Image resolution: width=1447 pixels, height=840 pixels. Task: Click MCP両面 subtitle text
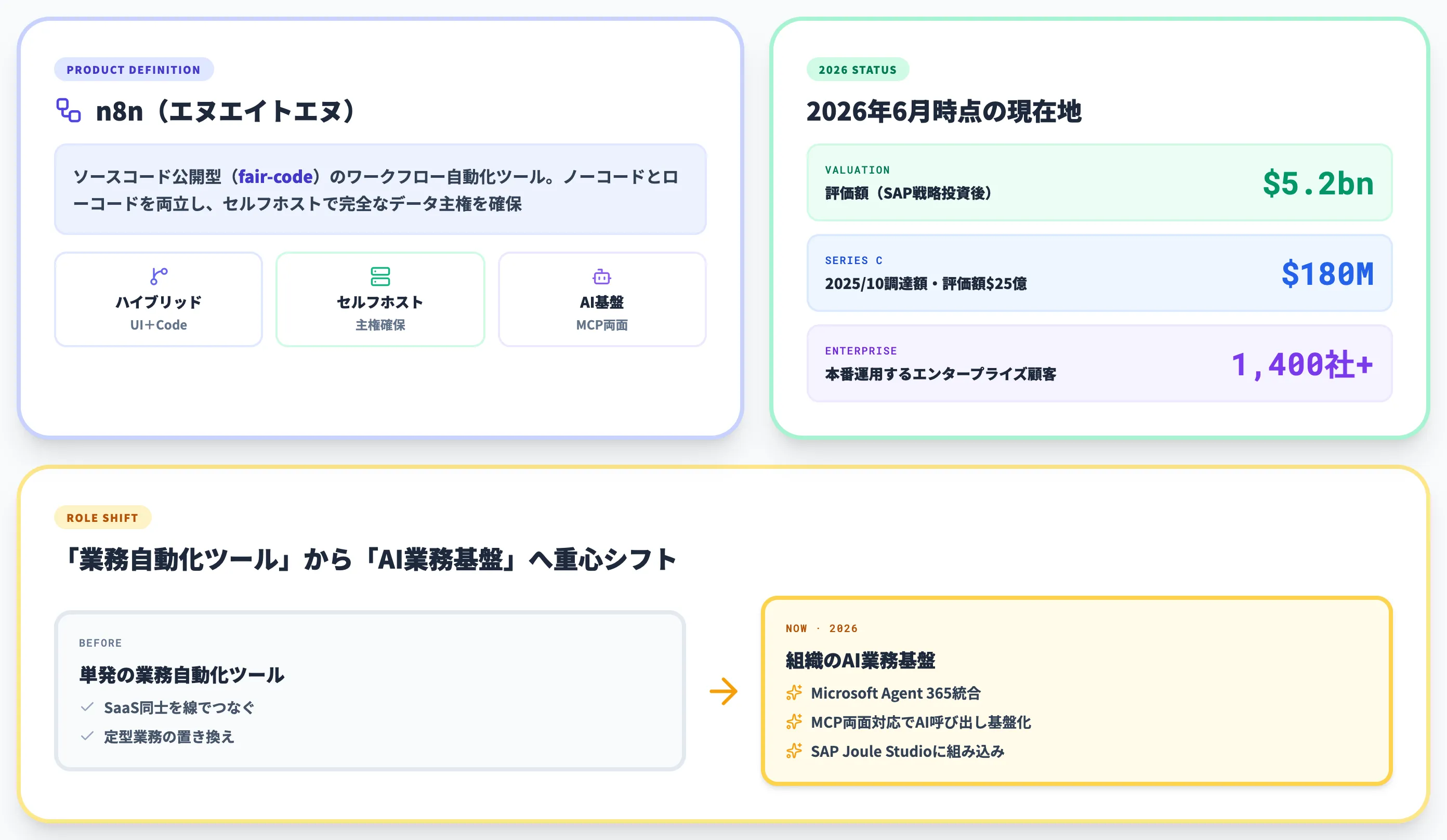tap(602, 325)
